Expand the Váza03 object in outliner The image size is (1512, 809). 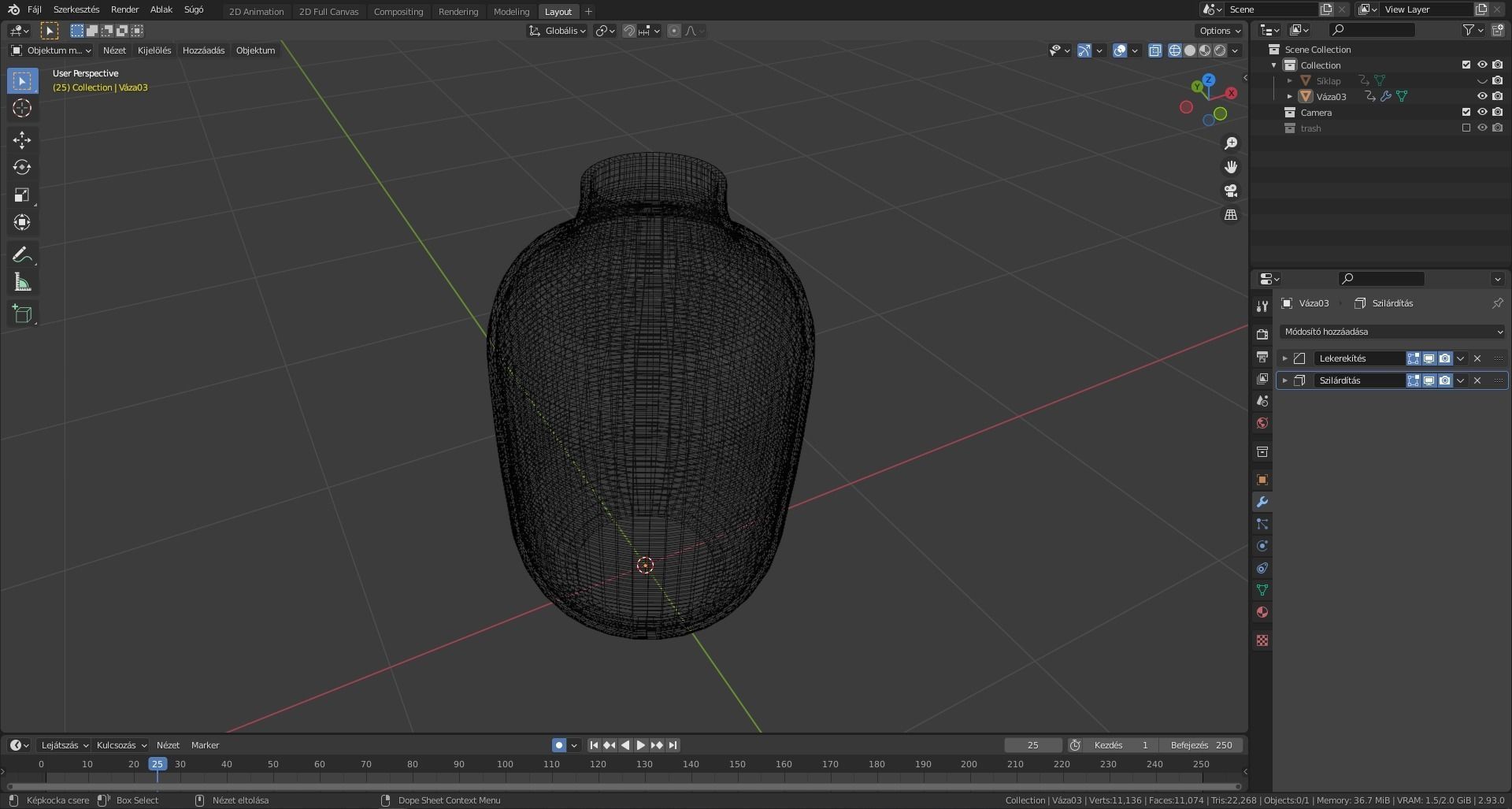pyautogui.click(x=1290, y=97)
